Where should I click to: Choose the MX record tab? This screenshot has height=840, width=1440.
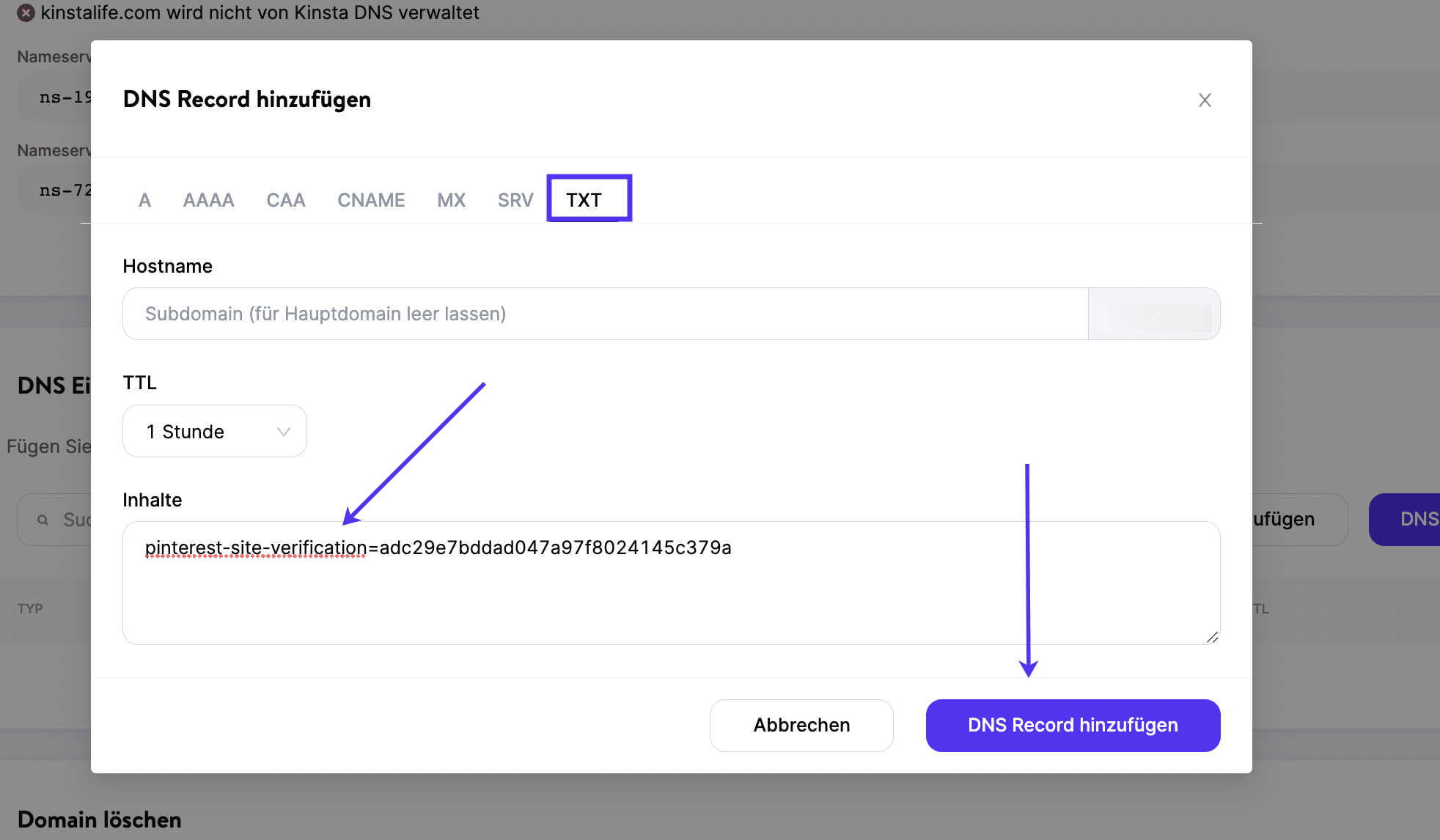pos(451,200)
